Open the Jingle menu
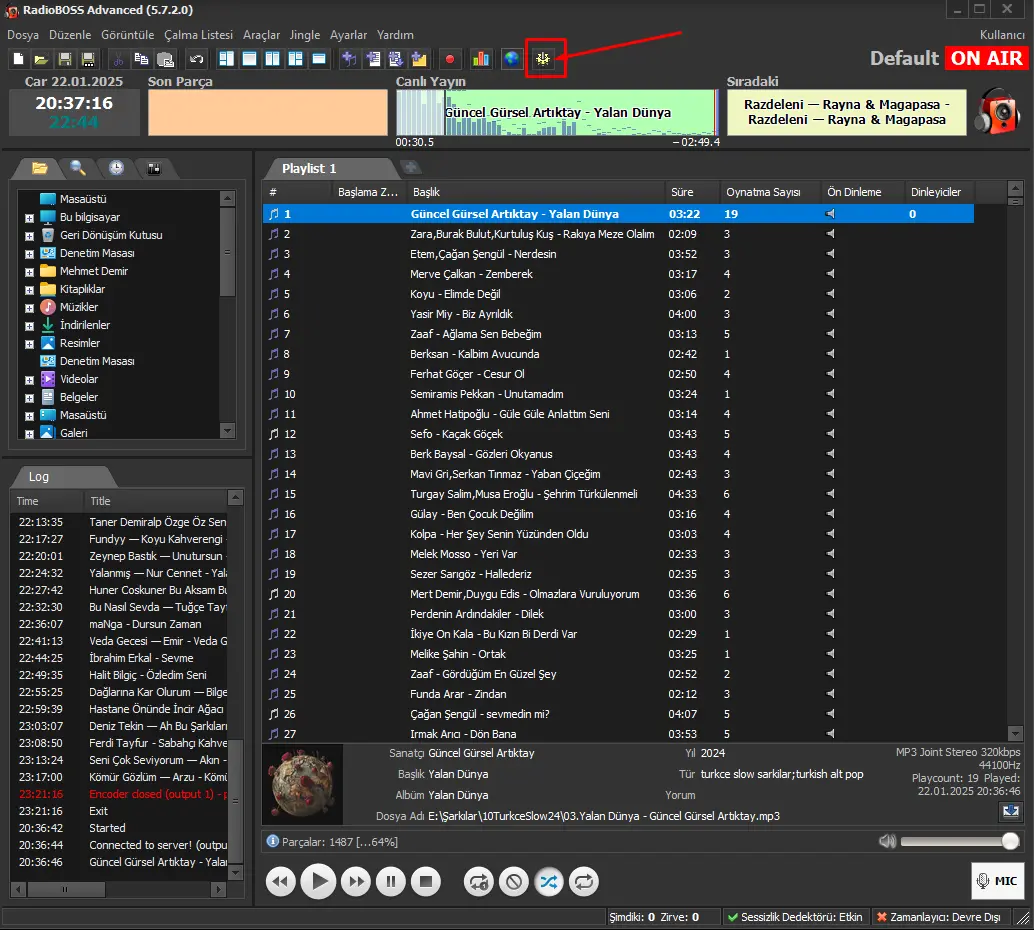The width and height of the screenshot is (1034, 930). click(x=305, y=35)
